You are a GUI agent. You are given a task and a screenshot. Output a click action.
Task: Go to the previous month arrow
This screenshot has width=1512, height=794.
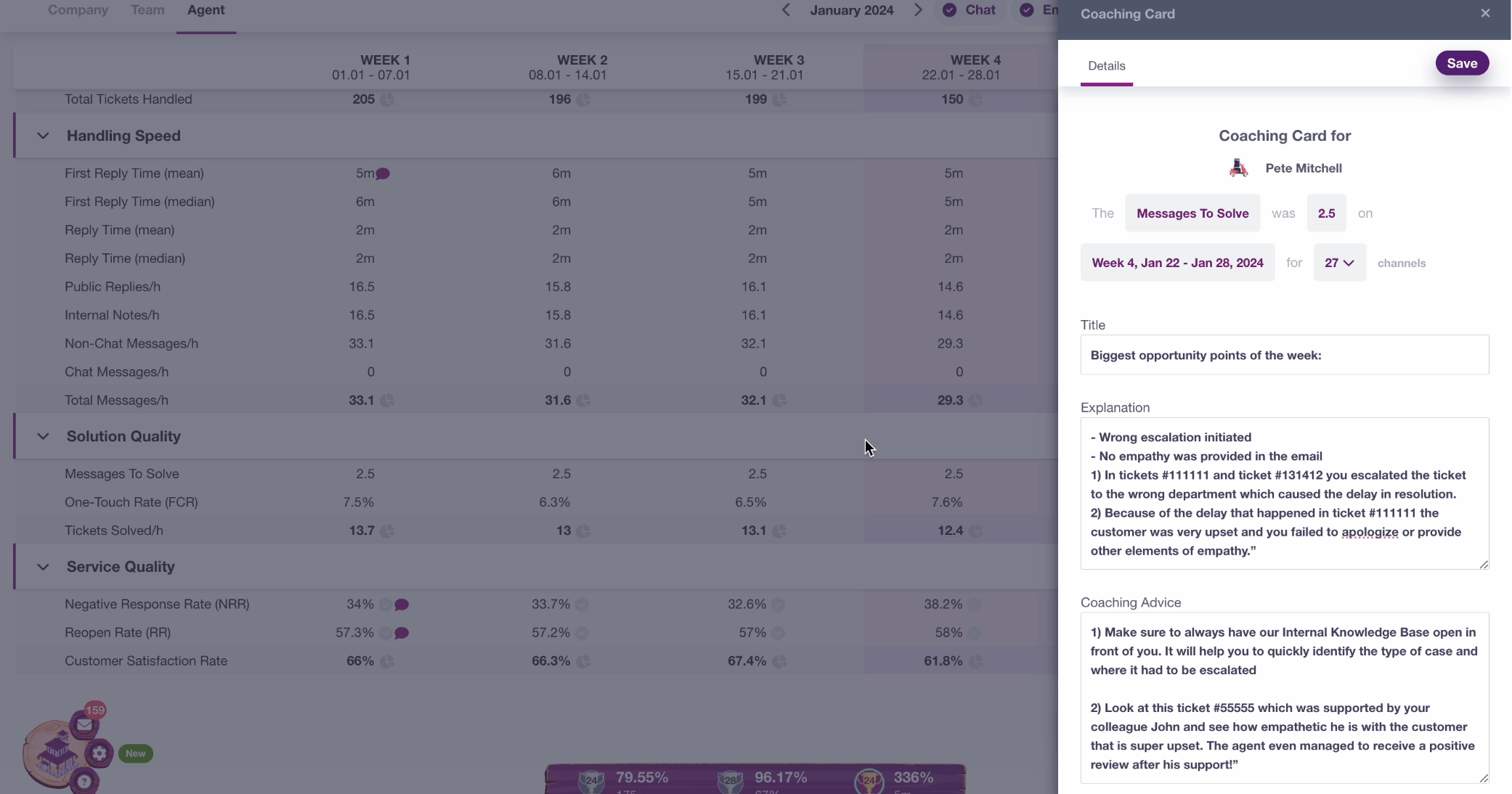[x=786, y=10]
